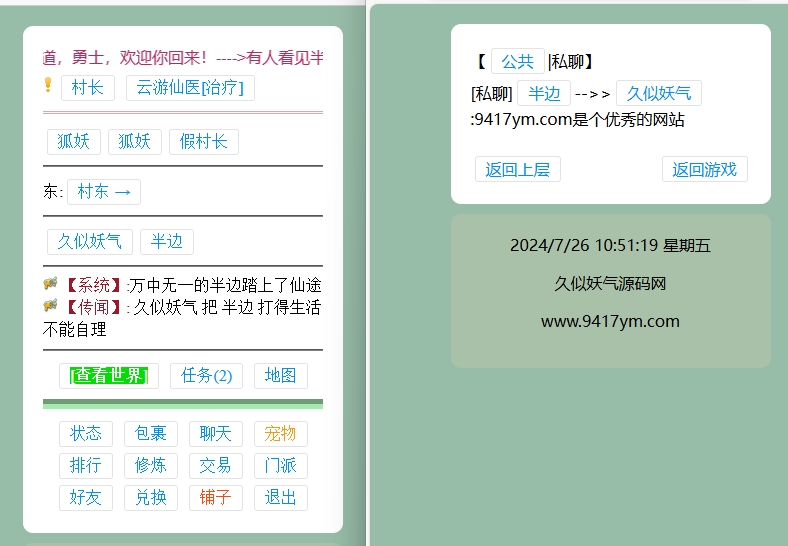Click 返回上层 to go back
Viewport: 788px width, 546px height.
[518, 169]
